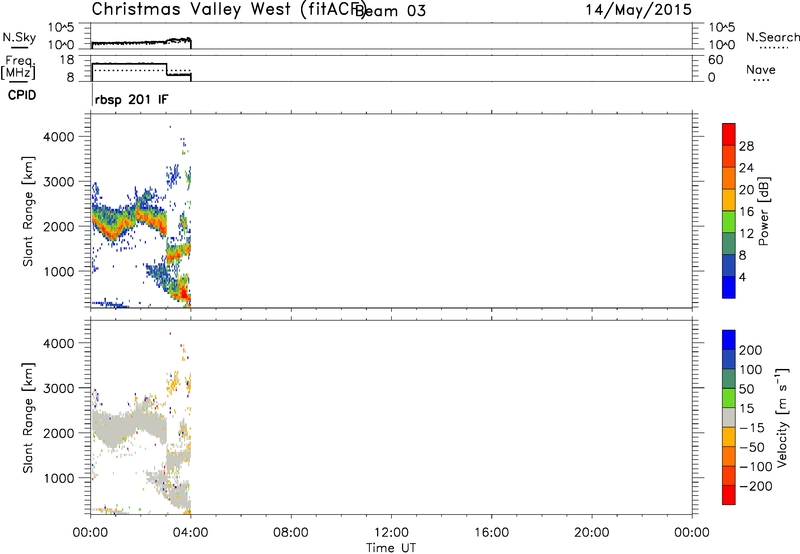The width and height of the screenshot is (800, 554).
Task: Click the "08:00" time tick label
Action: click(291, 533)
